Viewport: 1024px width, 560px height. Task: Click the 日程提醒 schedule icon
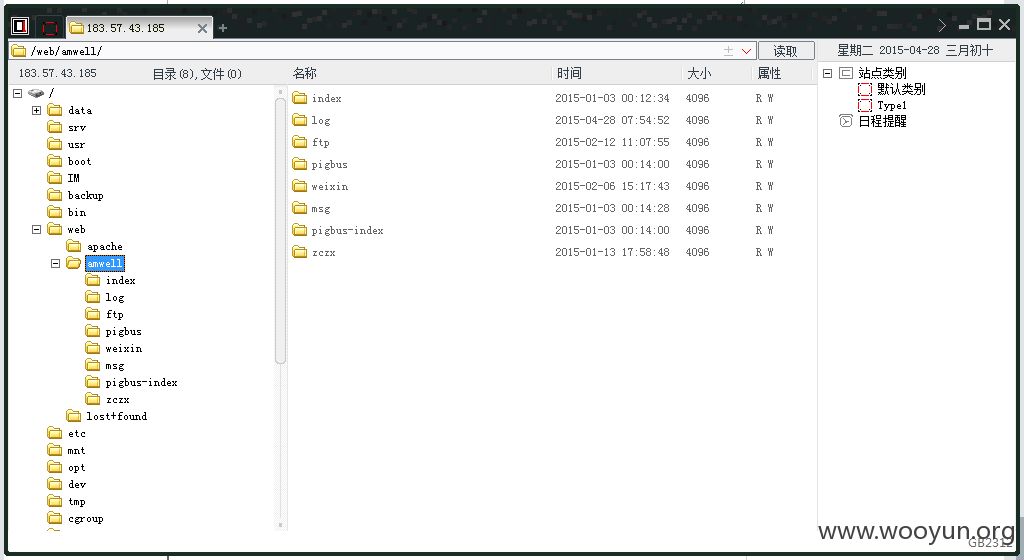(846, 121)
